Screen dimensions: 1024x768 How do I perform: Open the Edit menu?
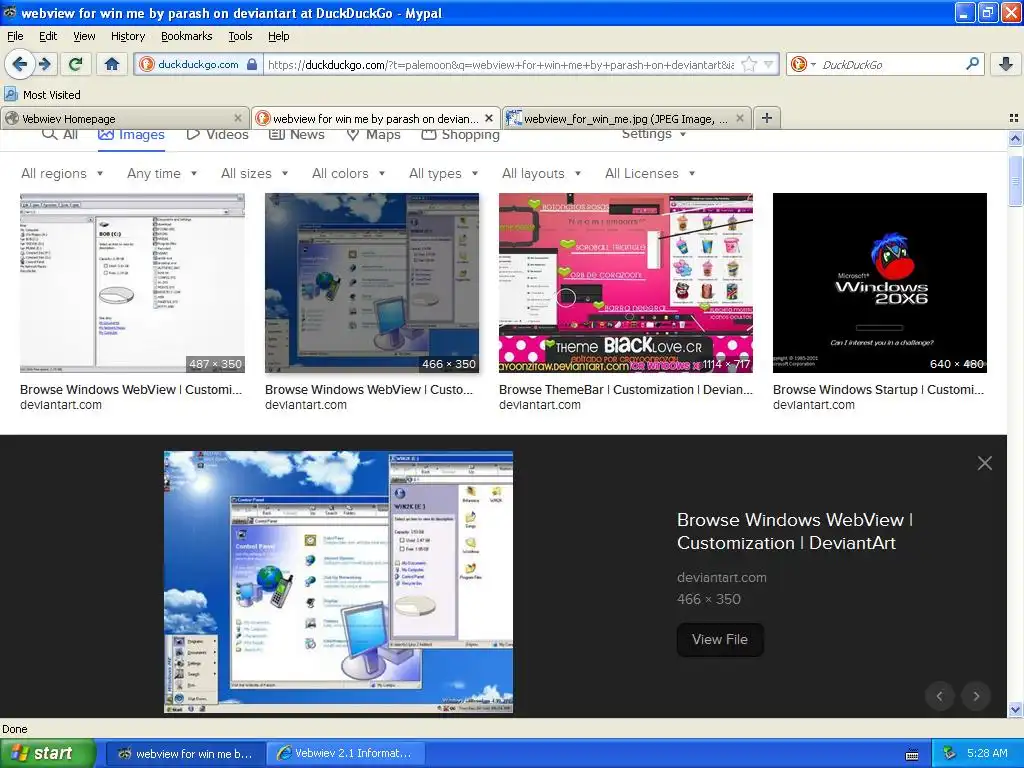[x=48, y=36]
